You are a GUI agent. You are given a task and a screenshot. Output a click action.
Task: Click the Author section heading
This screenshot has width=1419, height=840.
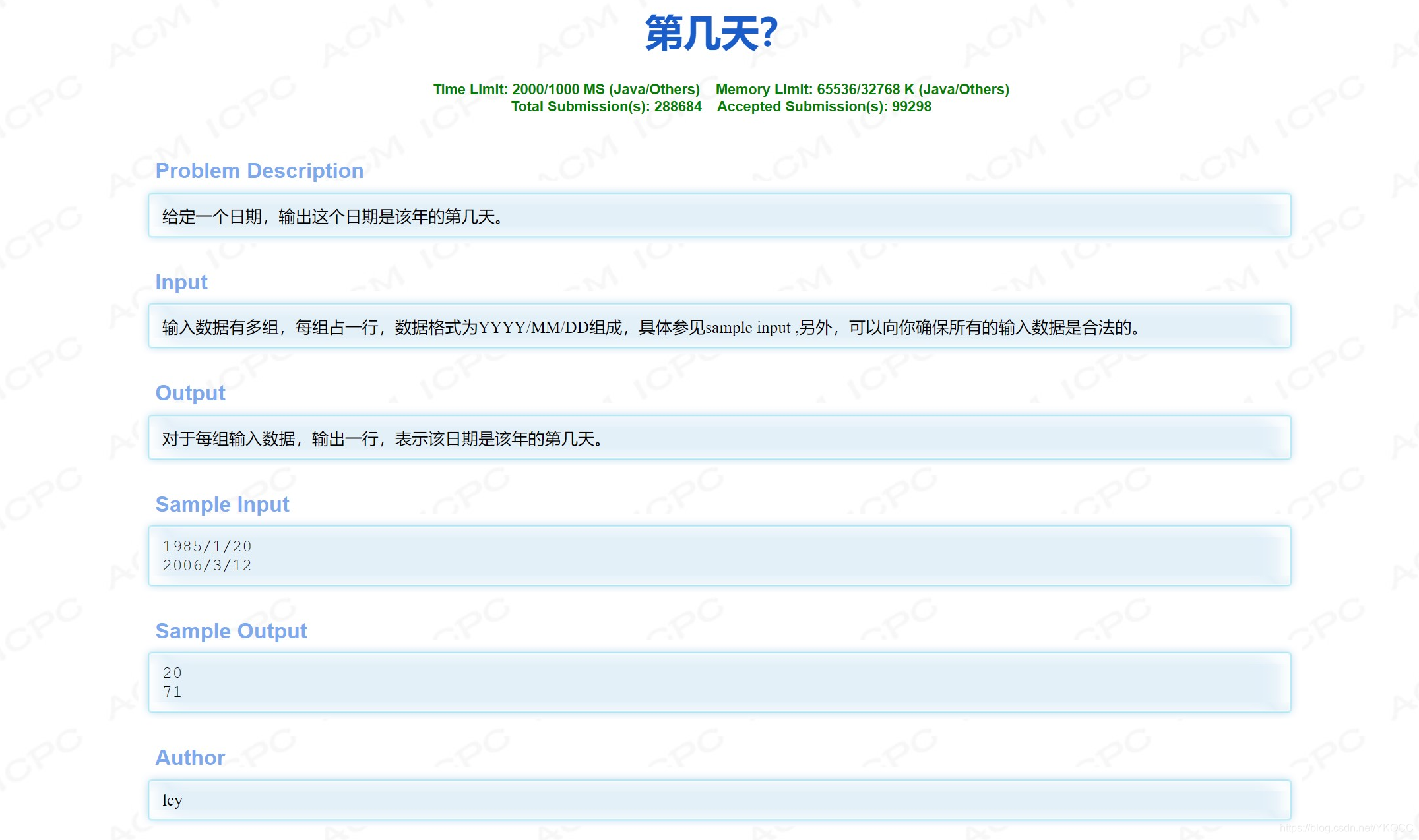tap(190, 758)
